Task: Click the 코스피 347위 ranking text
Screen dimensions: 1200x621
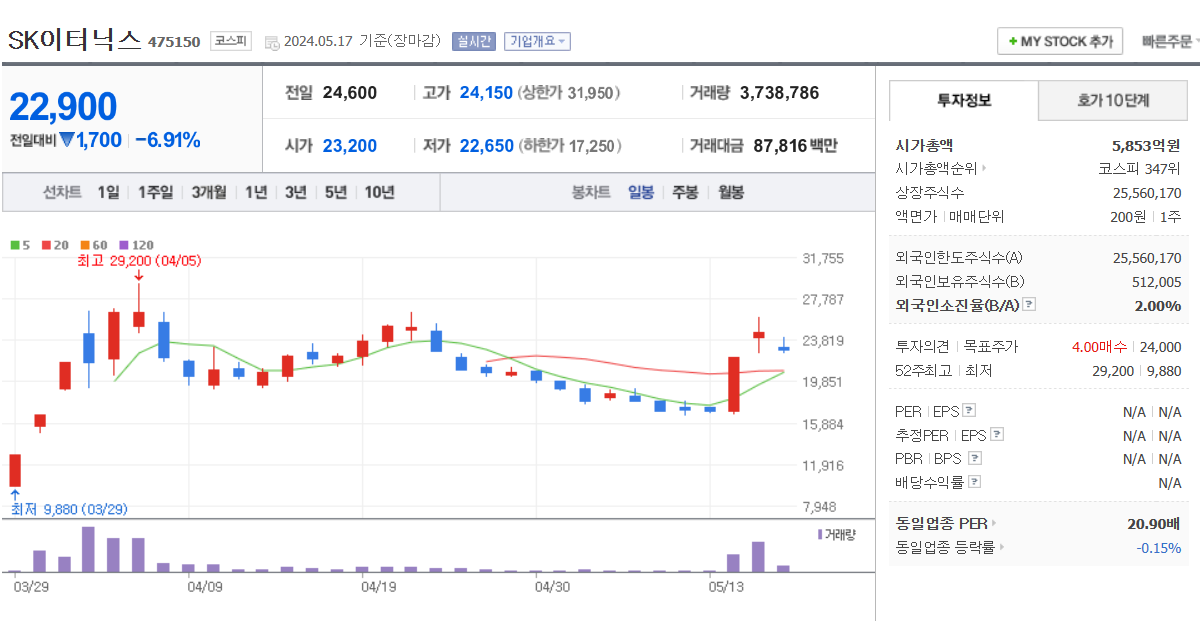Action: click(1139, 169)
